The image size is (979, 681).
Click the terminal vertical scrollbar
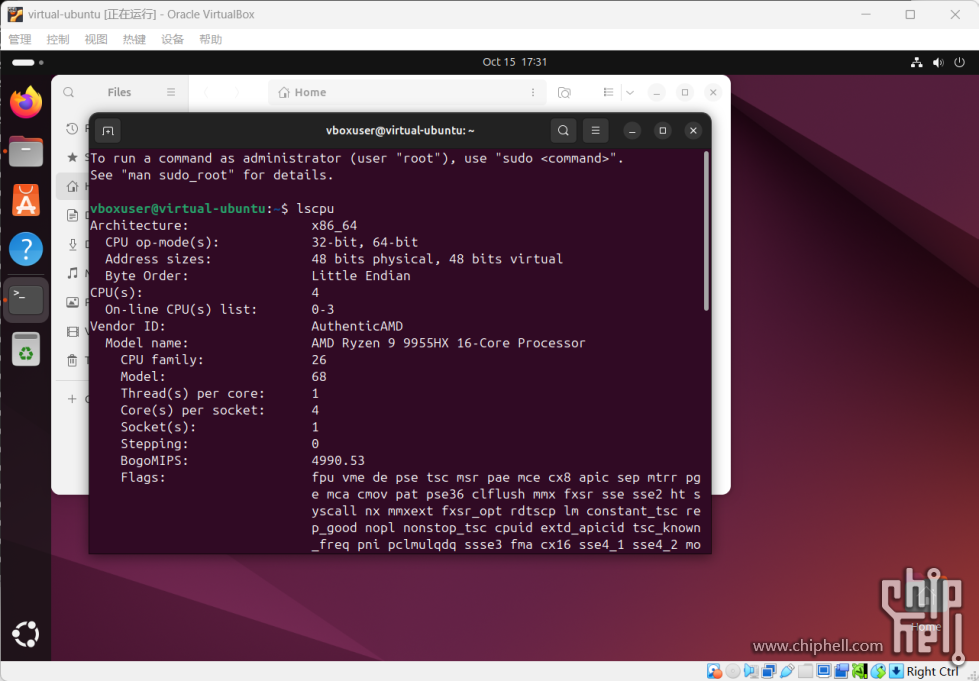(x=706, y=230)
